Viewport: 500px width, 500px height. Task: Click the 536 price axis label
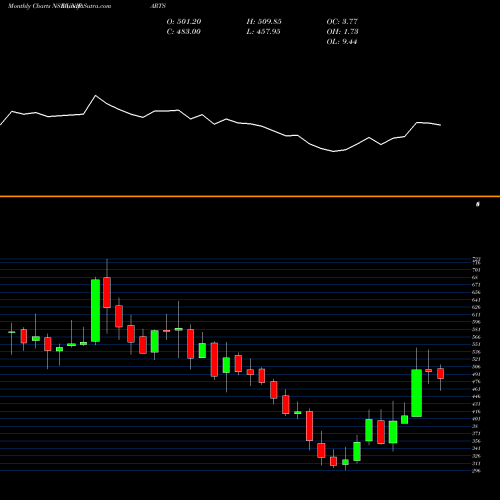pos(476,352)
